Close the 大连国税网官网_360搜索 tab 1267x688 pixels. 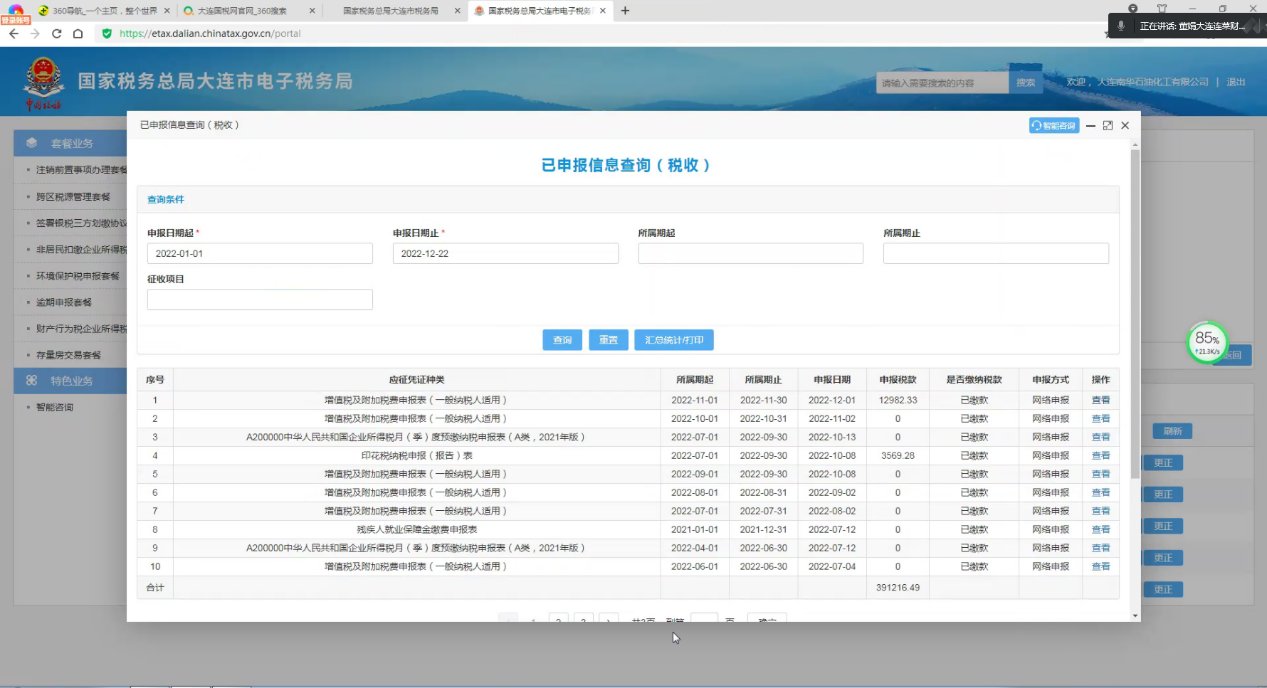[312, 11]
